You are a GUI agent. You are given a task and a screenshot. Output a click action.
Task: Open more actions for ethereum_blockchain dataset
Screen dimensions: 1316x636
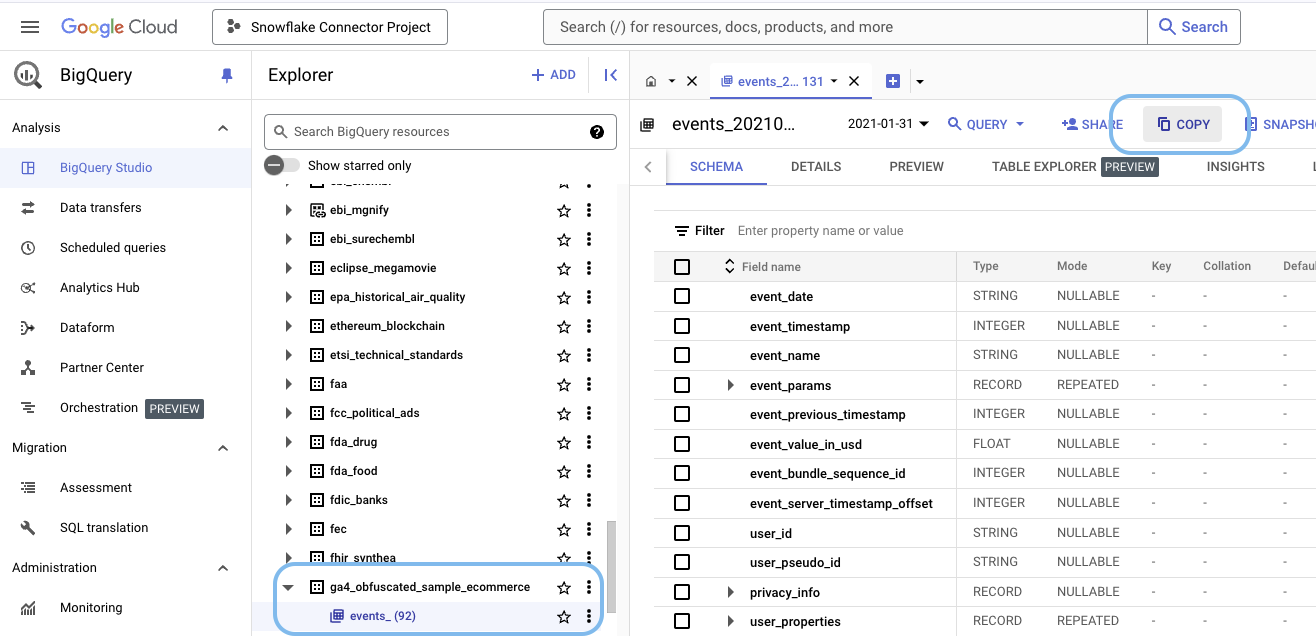point(589,326)
